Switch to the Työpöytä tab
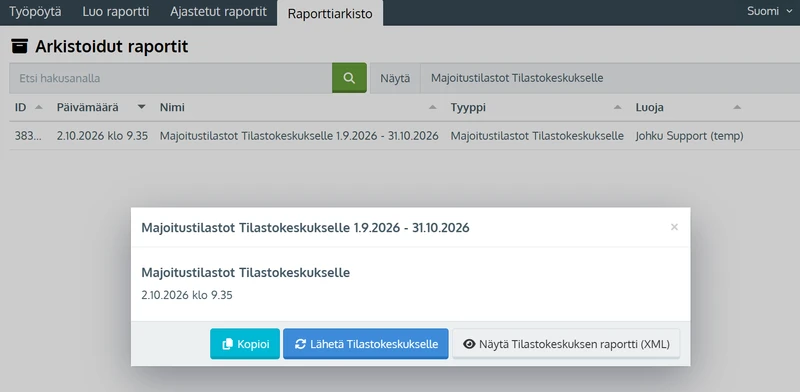The height and width of the screenshot is (392, 800). pyautogui.click(x=35, y=12)
